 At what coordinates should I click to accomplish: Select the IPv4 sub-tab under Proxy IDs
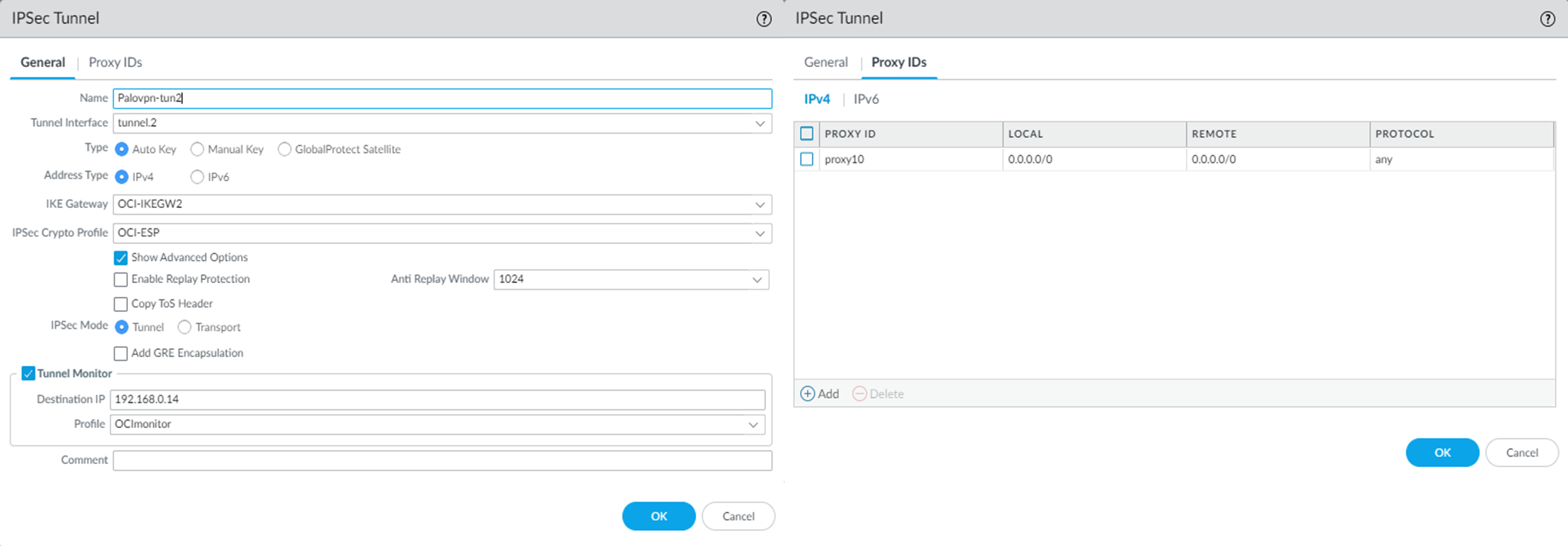click(x=817, y=99)
